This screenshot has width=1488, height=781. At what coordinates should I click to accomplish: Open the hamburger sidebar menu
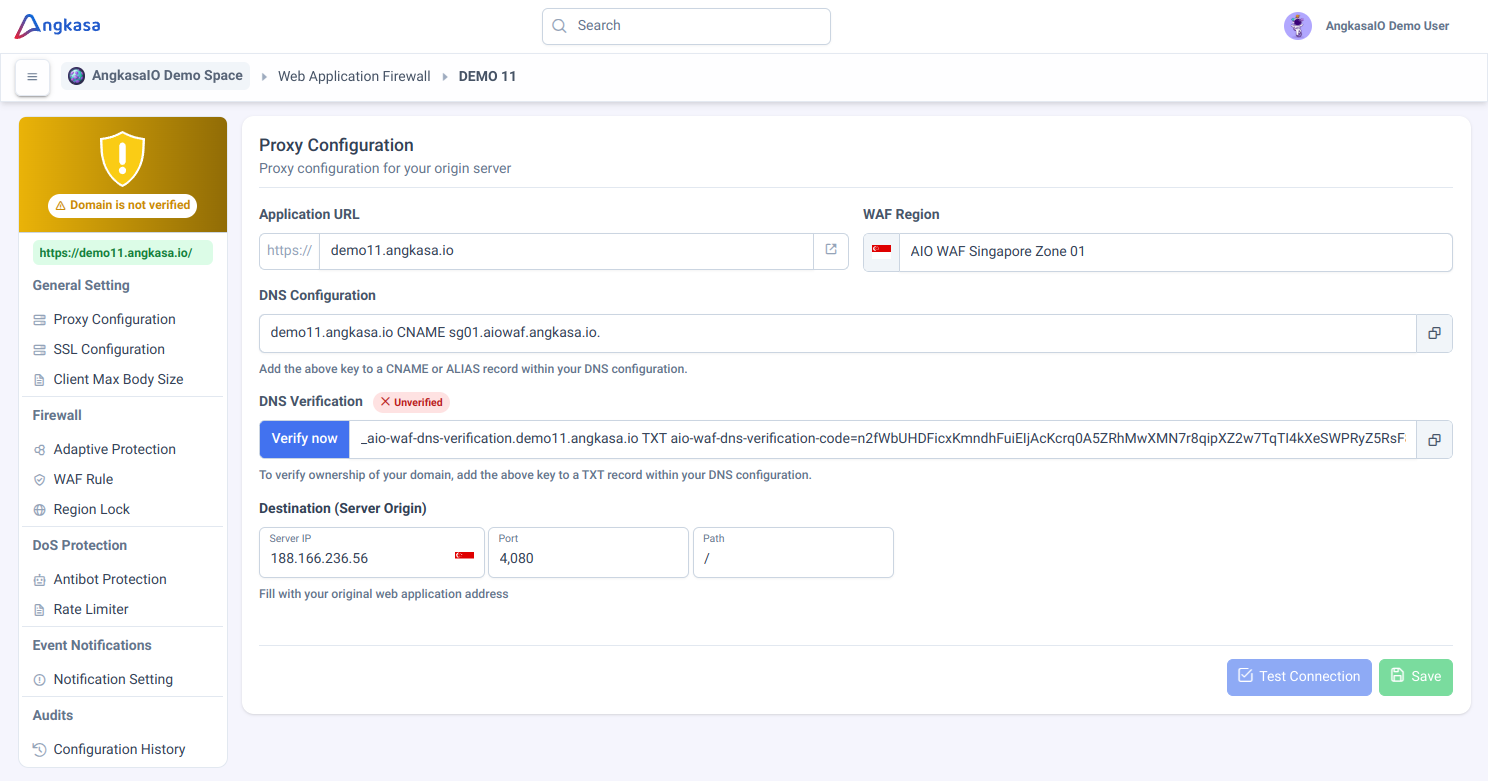[32, 77]
